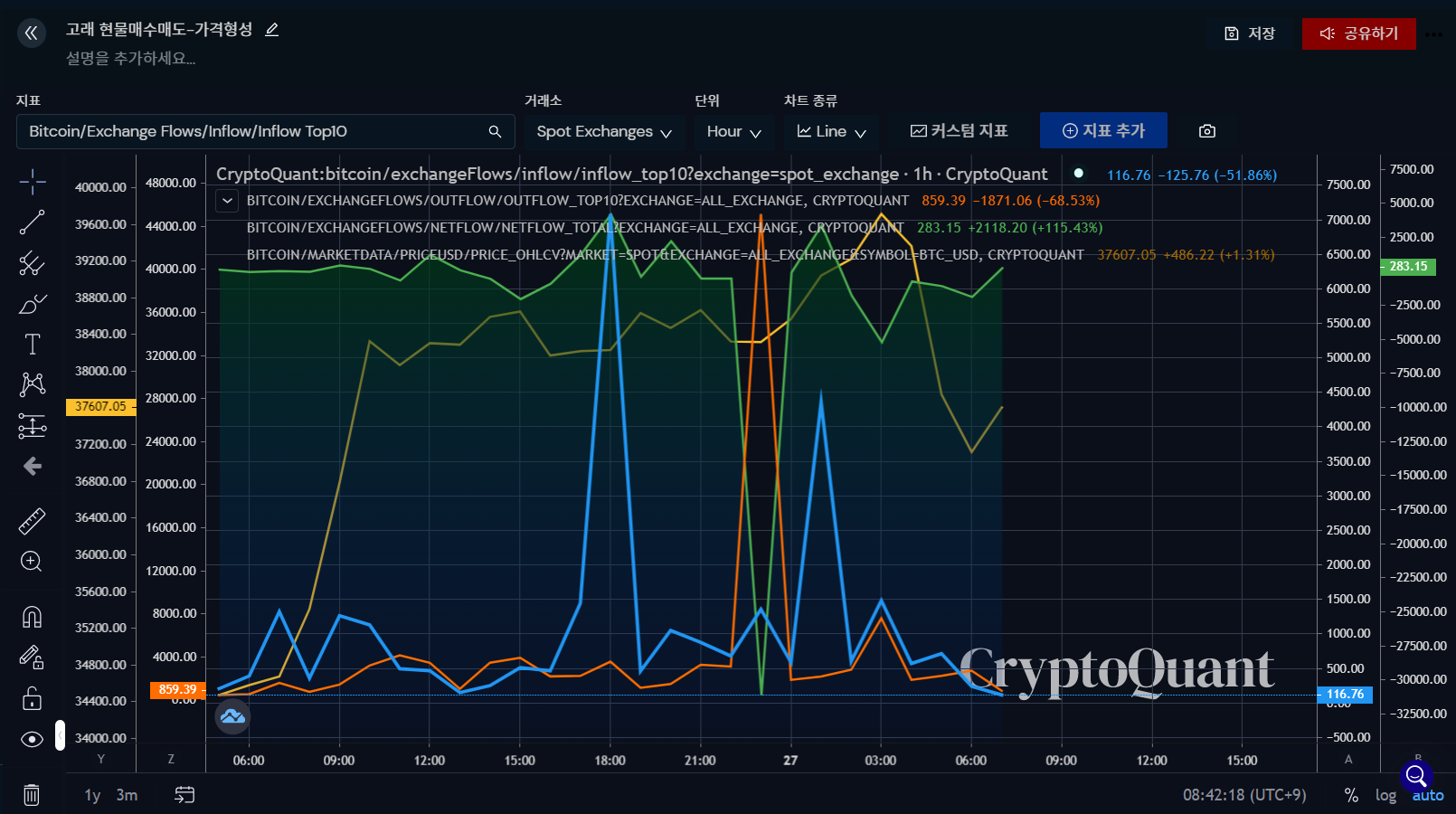The image size is (1456, 814).
Task: Click the white status dot in legend
Action: coord(1078,173)
